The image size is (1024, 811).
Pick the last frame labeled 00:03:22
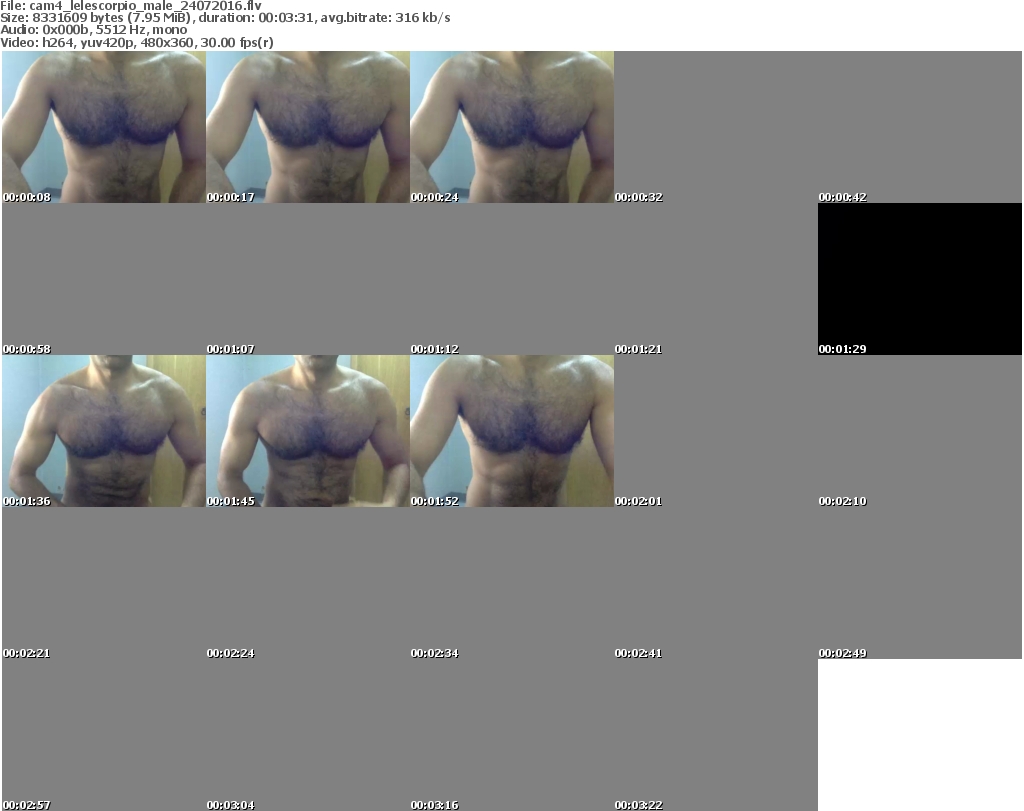716,735
